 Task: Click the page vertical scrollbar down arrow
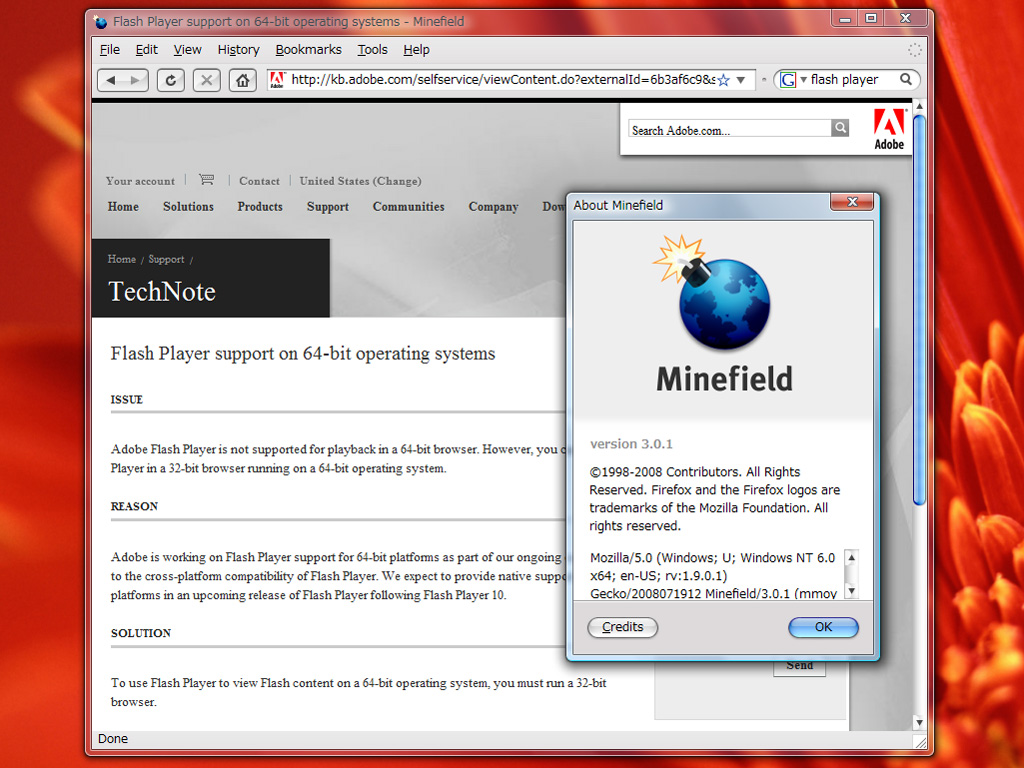point(919,722)
